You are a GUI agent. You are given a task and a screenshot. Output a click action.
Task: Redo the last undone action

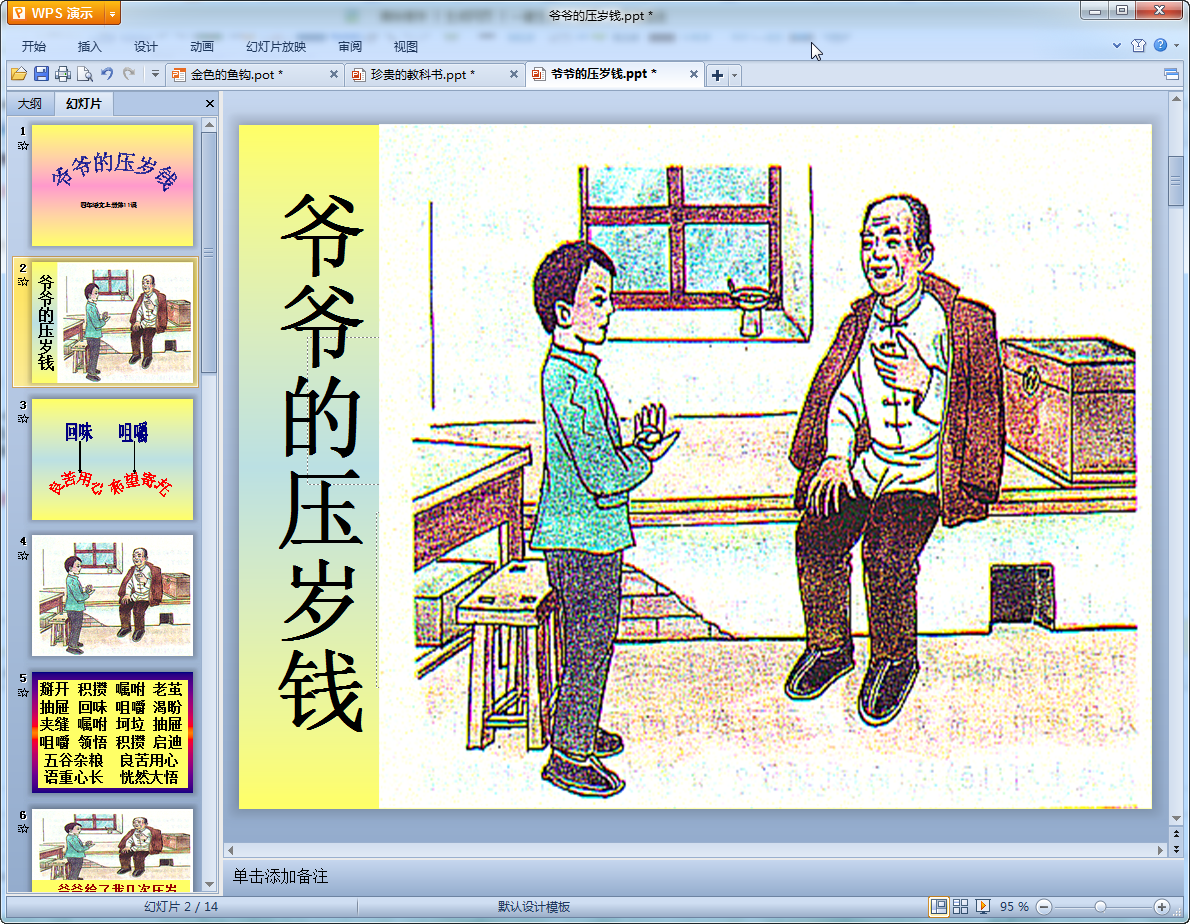point(129,74)
